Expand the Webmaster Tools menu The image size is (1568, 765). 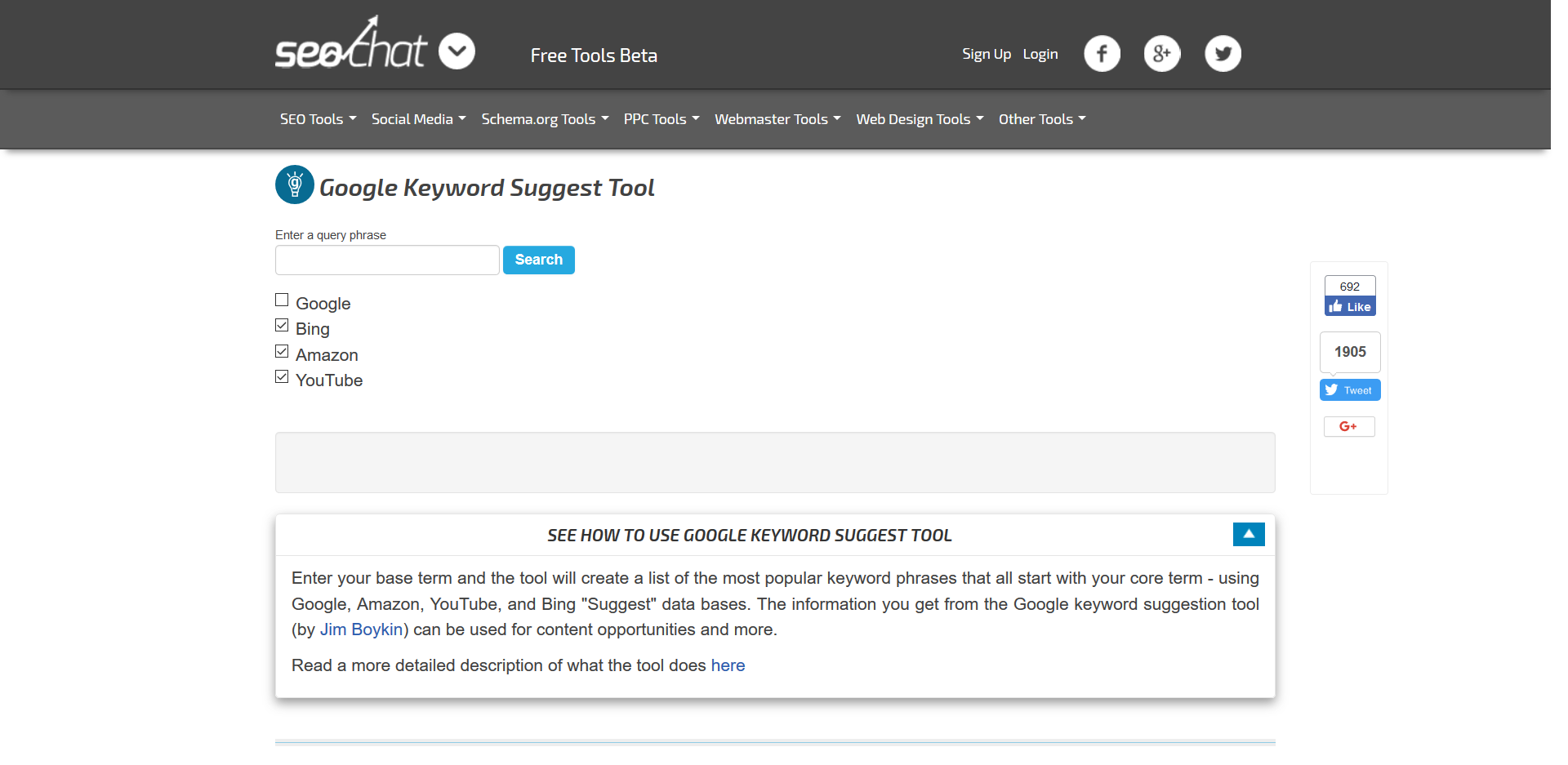(x=777, y=119)
